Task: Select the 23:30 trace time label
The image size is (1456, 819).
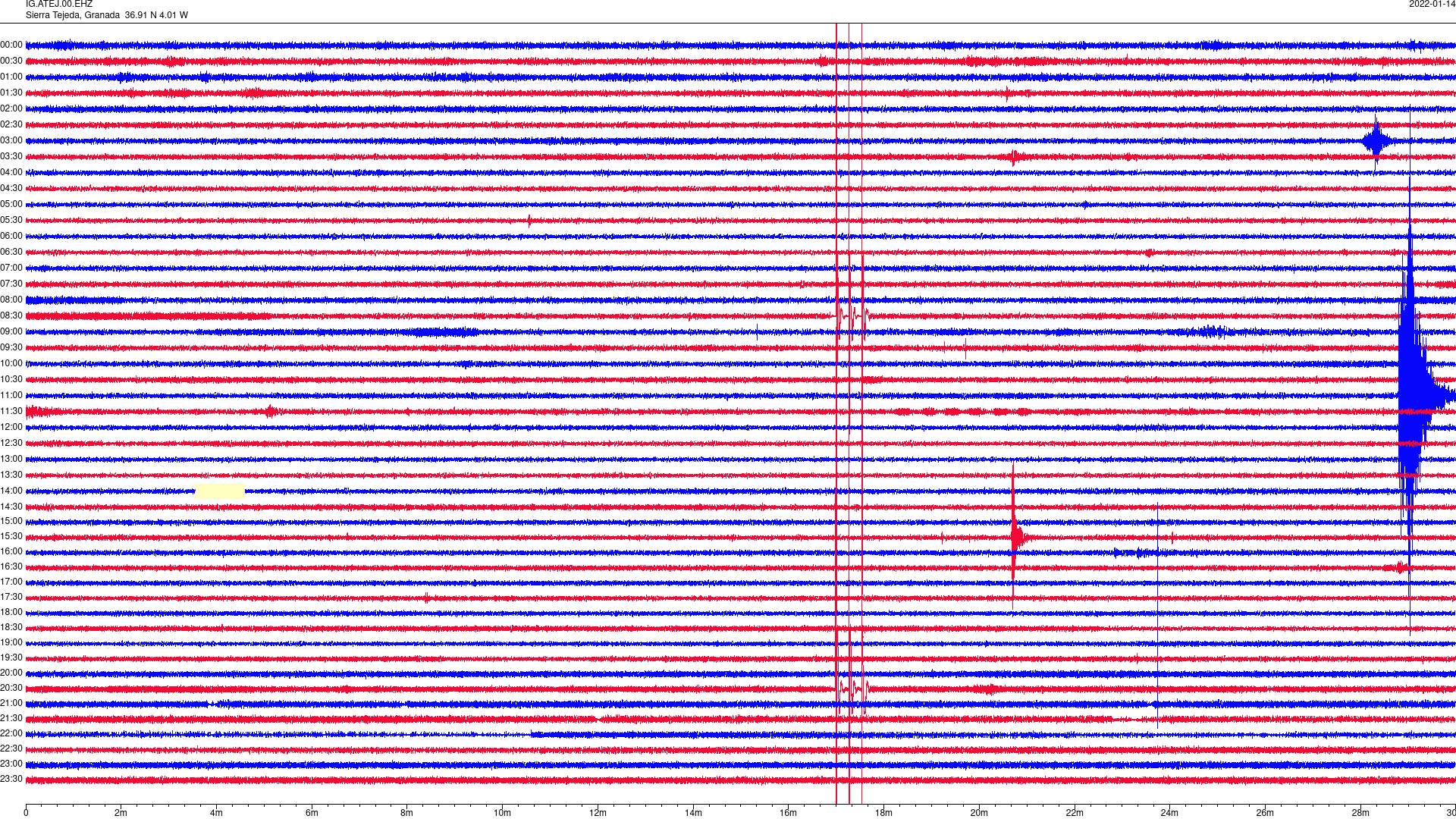Action: point(11,779)
